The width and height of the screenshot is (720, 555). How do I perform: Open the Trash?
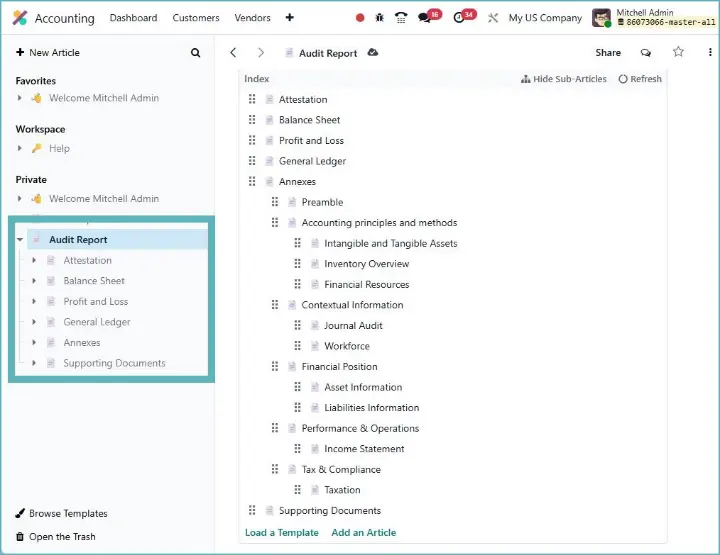tap(56, 536)
